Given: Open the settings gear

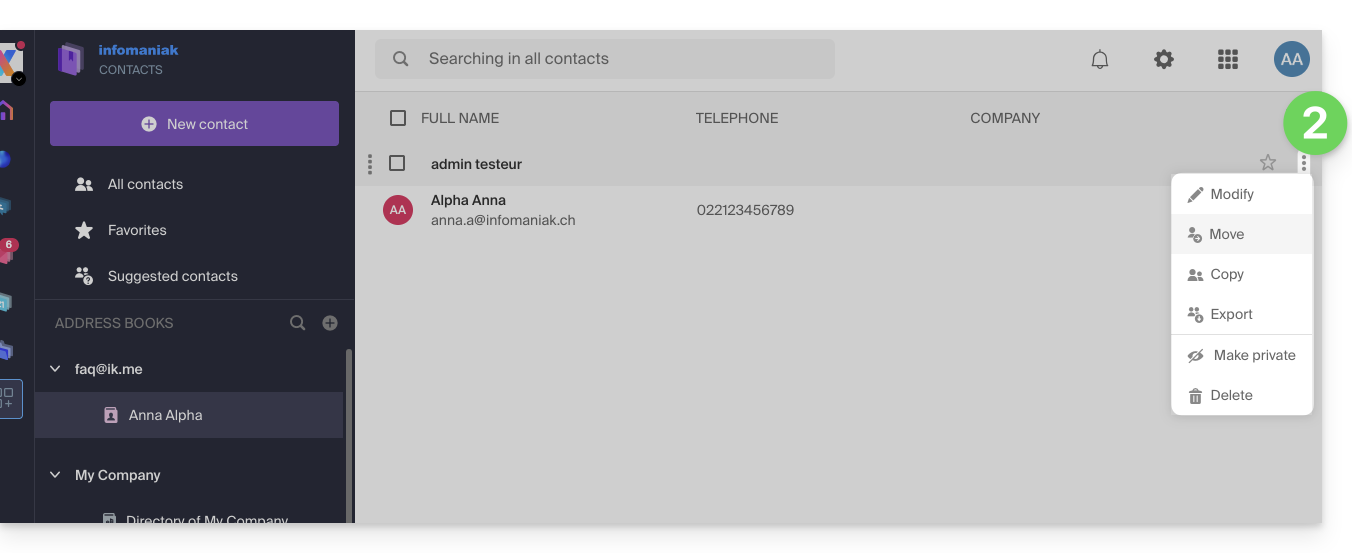Looking at the screenshot, I should [1164, 59].
